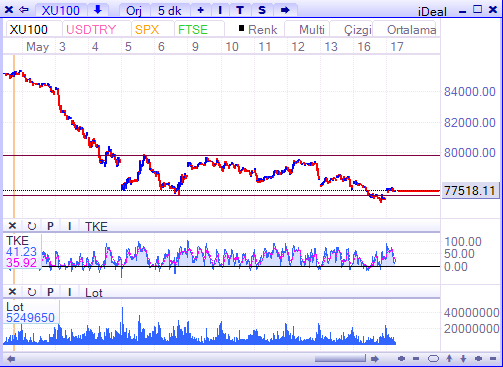Toggle the Multi chart mode
The image size is (503, 367).
click(311, 30)
